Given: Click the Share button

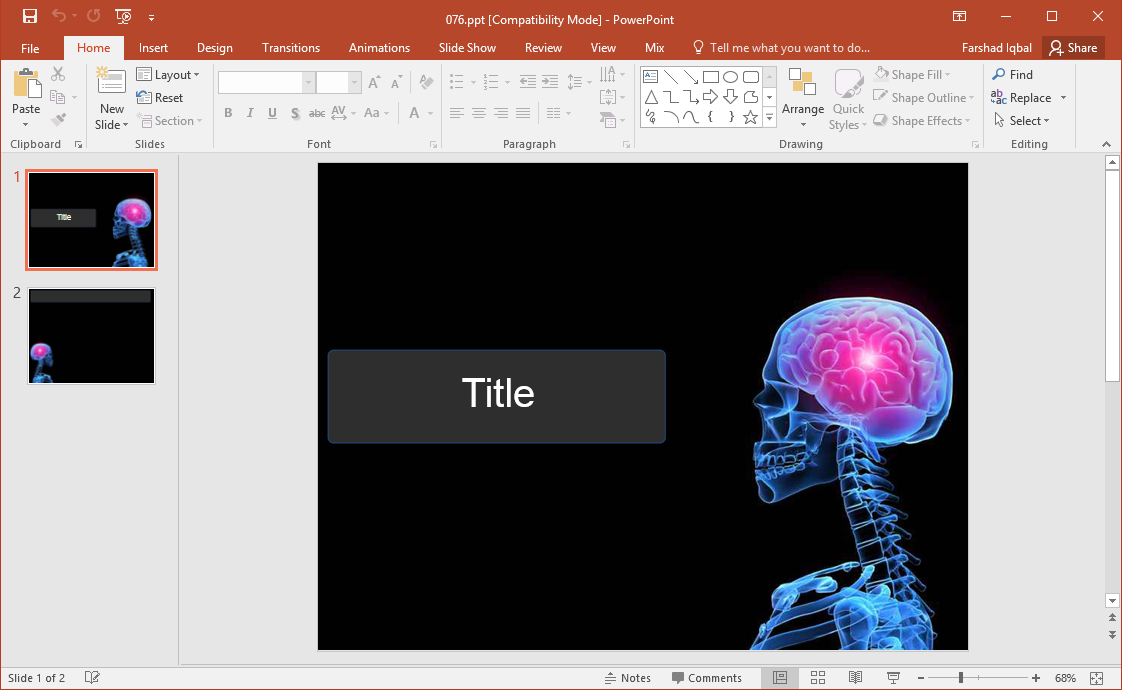Looking at the screenshot, I should pos(1073,48).
